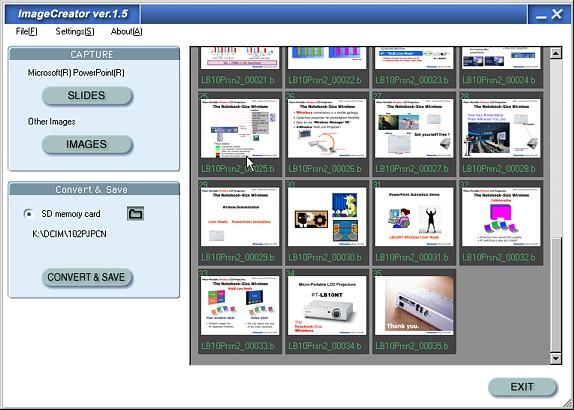Click the LB10Prsn2_00032 filename label
This screenshot has height=410, width=574.
(499, 257)
